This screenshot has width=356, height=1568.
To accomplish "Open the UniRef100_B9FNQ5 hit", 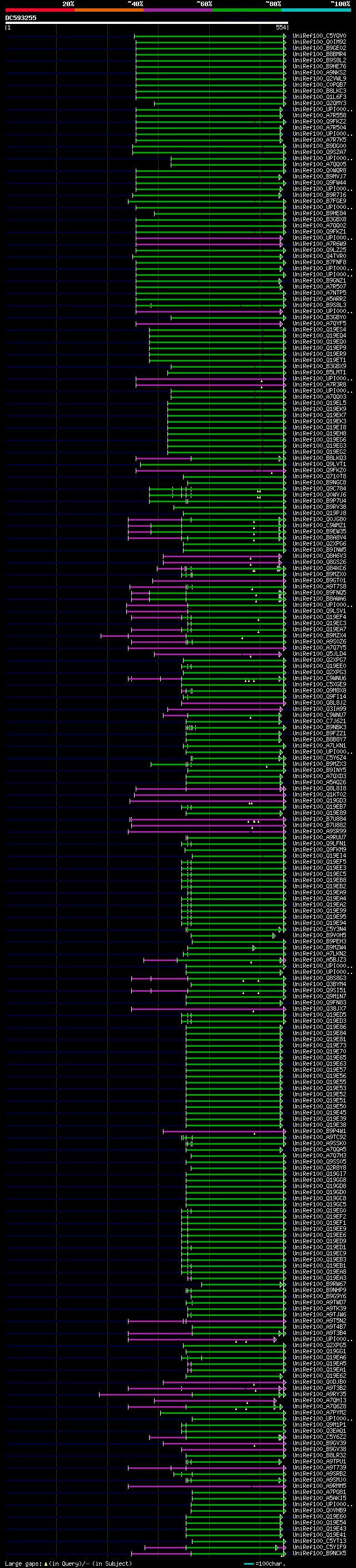I will pos(319,592).
